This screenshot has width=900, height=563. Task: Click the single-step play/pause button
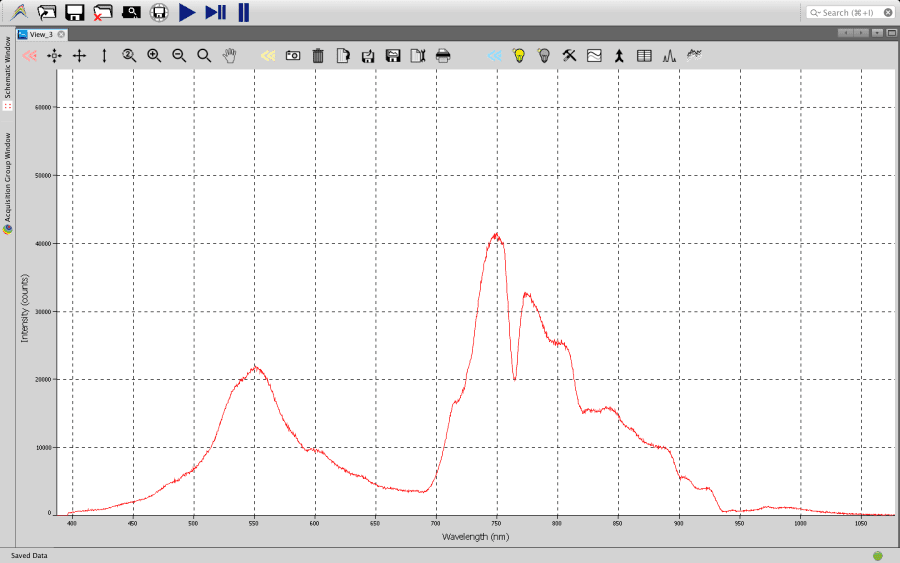pyautogui.click(x=215, y=12)
